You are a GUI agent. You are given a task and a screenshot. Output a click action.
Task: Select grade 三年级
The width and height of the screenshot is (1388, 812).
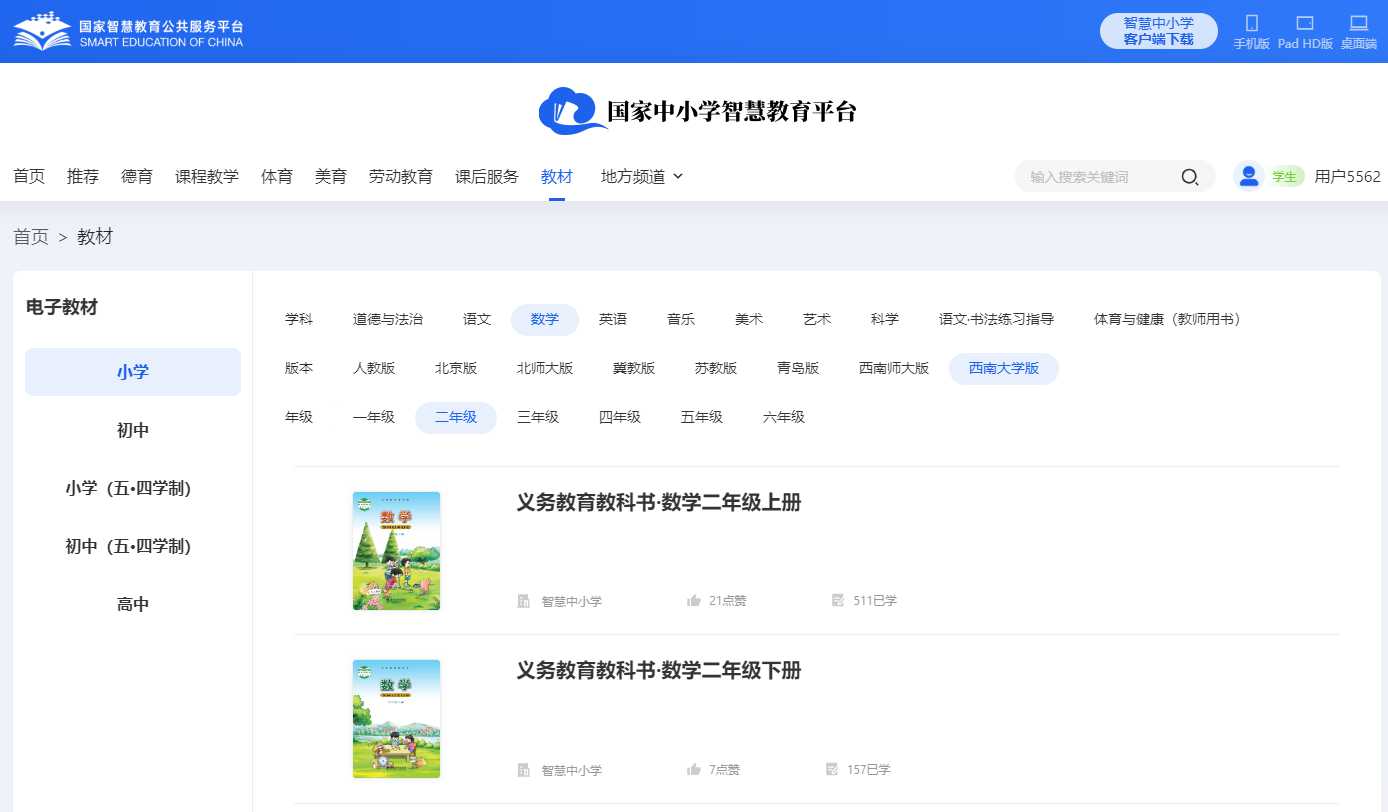[538, 418]
